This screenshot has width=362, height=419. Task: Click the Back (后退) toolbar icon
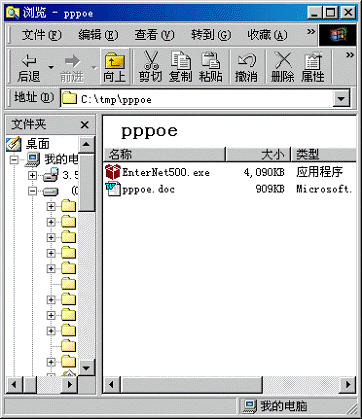(29, 67)
